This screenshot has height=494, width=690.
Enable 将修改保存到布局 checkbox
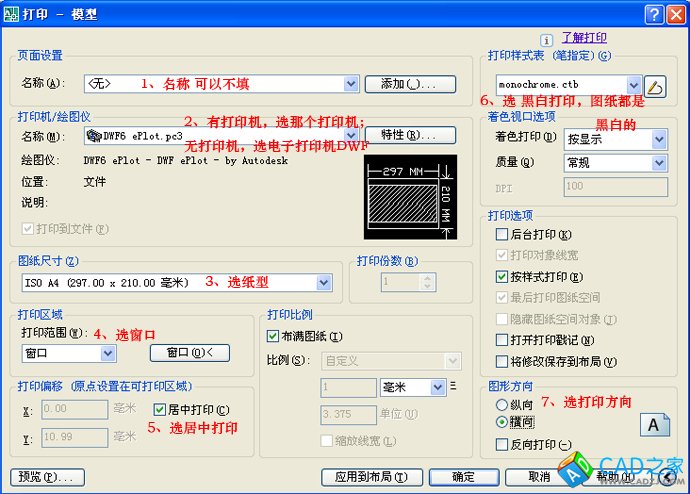(502, 362)
